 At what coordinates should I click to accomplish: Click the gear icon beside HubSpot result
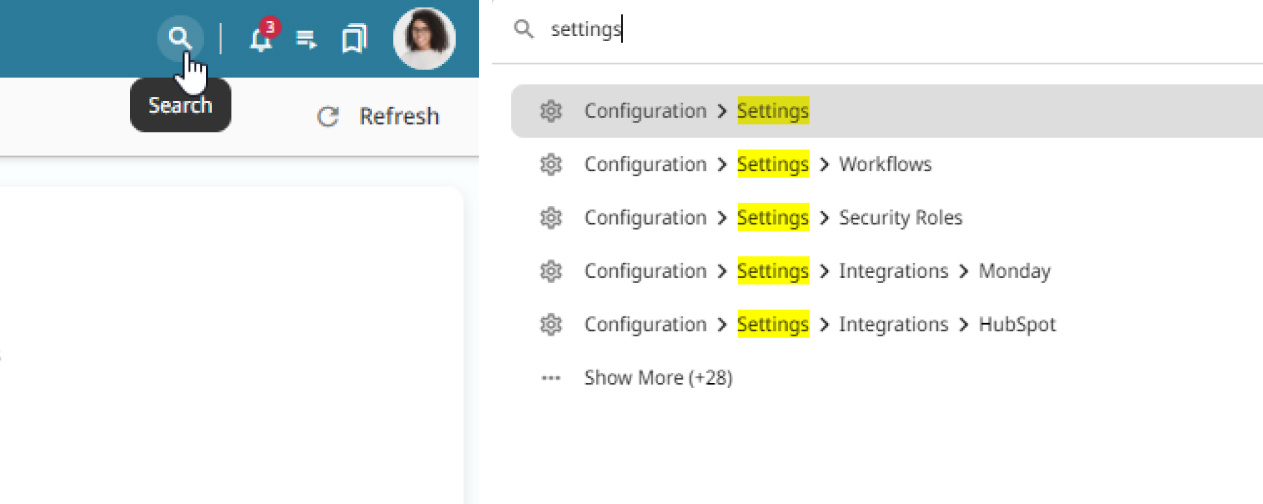pyautogui.click(x=550, y=325)
